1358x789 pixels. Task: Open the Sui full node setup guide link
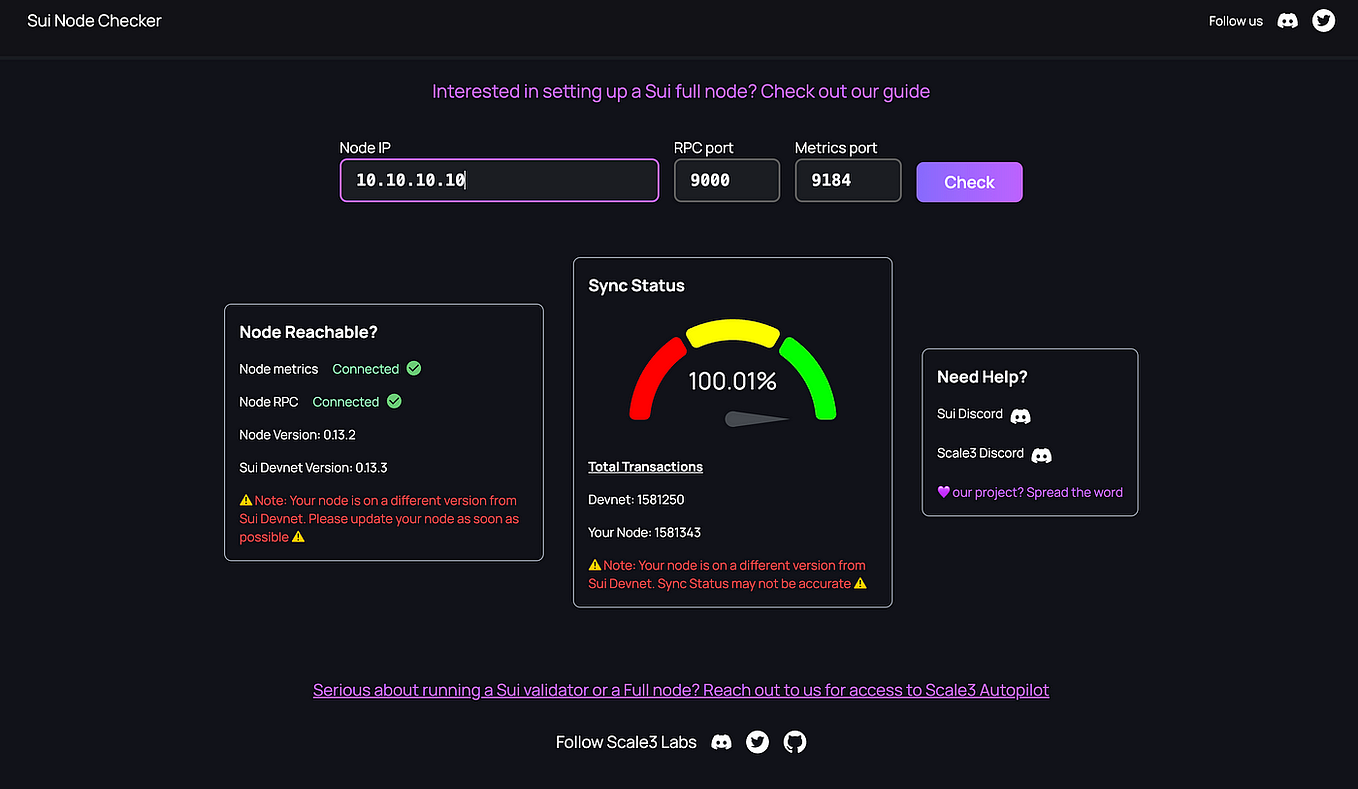[680, 91]
